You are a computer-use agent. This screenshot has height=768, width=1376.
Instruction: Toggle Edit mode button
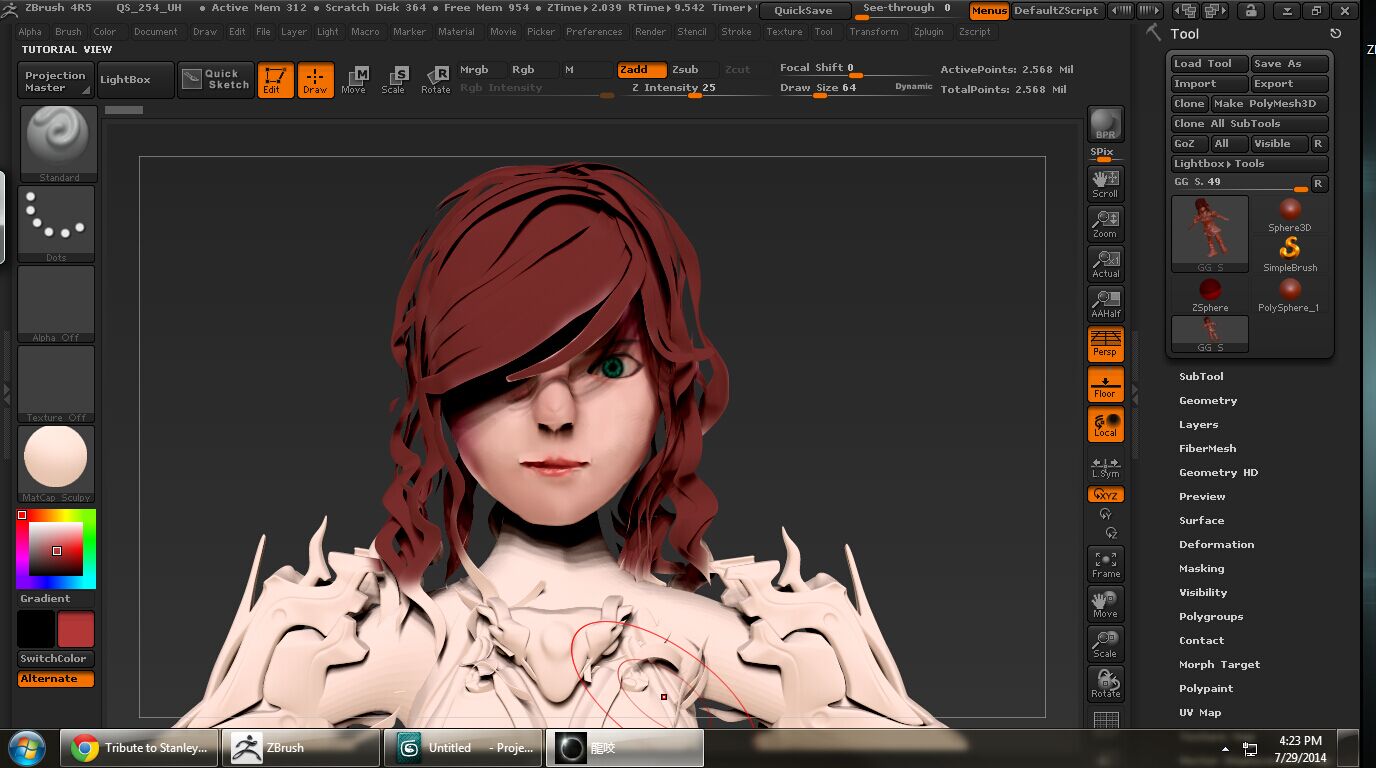[x=275, y=80]
